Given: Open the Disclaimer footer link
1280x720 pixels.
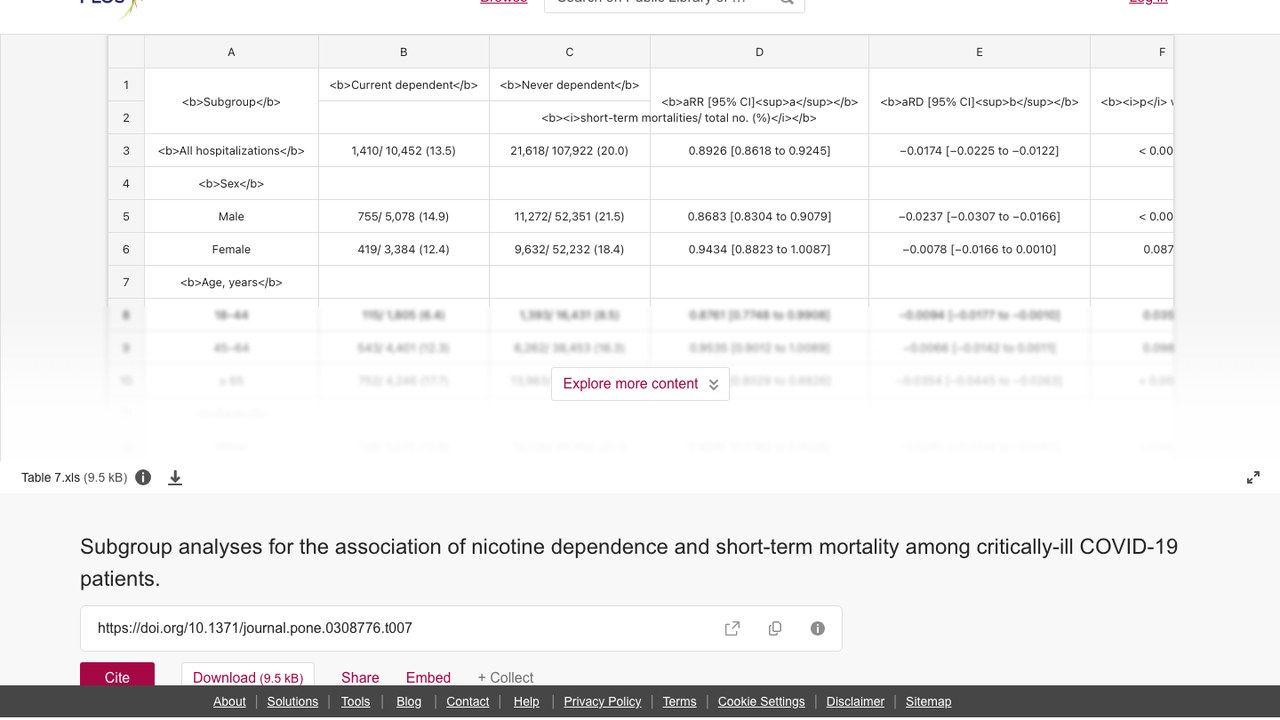Looking at the screenshot, I should pyautogui.click(x=855, y=702).
